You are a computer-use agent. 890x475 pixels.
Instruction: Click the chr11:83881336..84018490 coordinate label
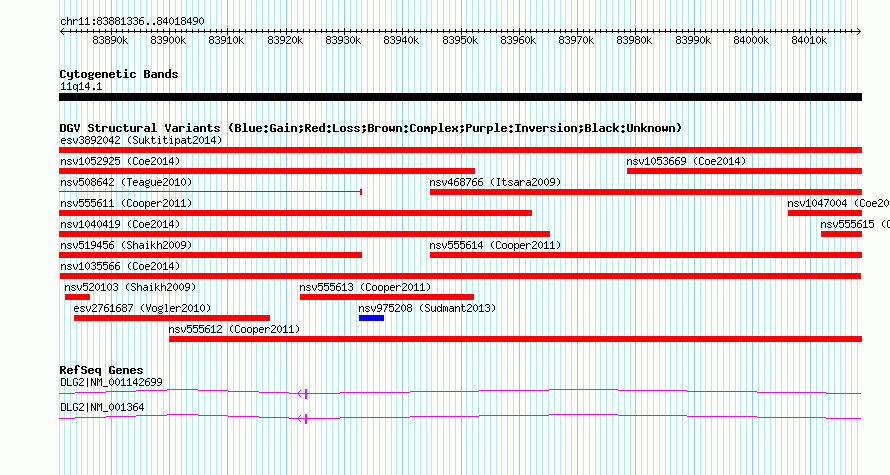click(x=132, y=21)
